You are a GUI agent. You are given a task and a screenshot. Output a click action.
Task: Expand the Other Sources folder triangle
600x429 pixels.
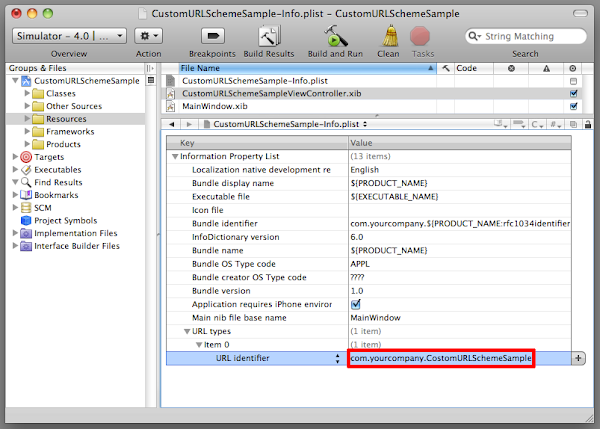[x=27, y=106]
